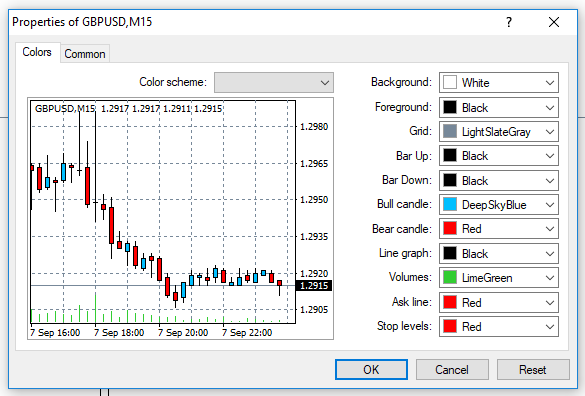
Task: Click the LightSlateGray Grid color swatch
Action: pos(450,132)
